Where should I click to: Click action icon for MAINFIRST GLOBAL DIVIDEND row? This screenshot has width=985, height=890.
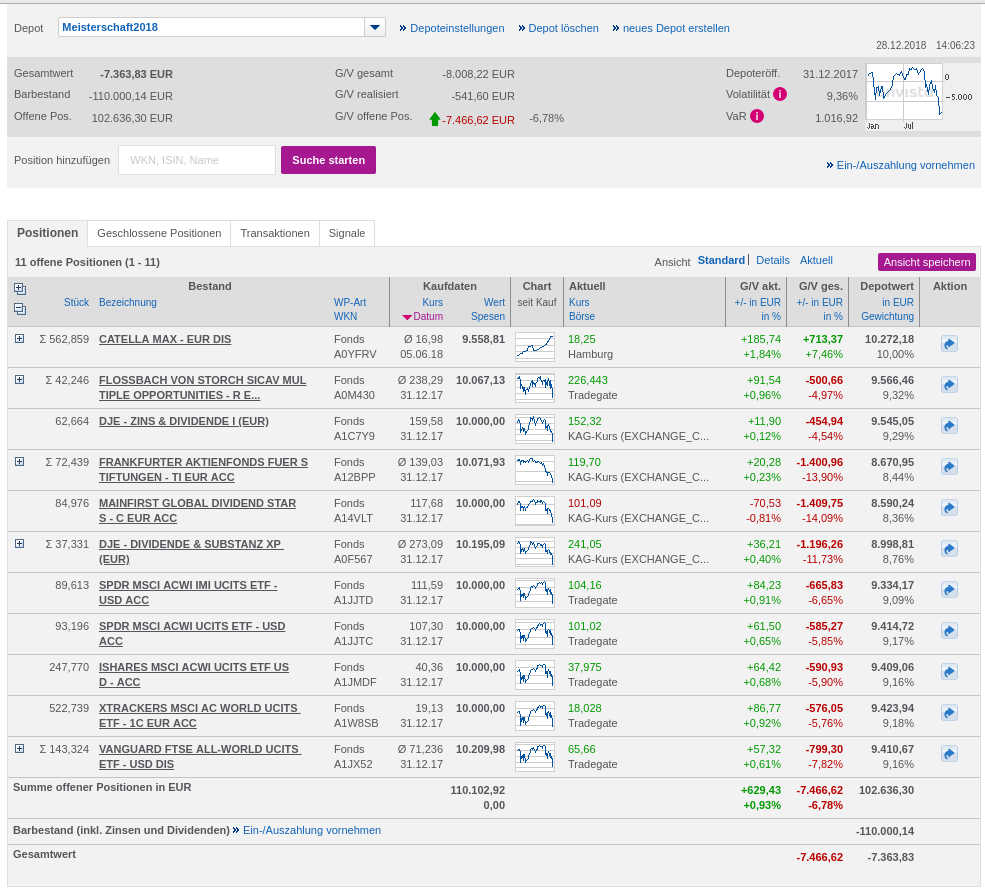click(949, 508)
